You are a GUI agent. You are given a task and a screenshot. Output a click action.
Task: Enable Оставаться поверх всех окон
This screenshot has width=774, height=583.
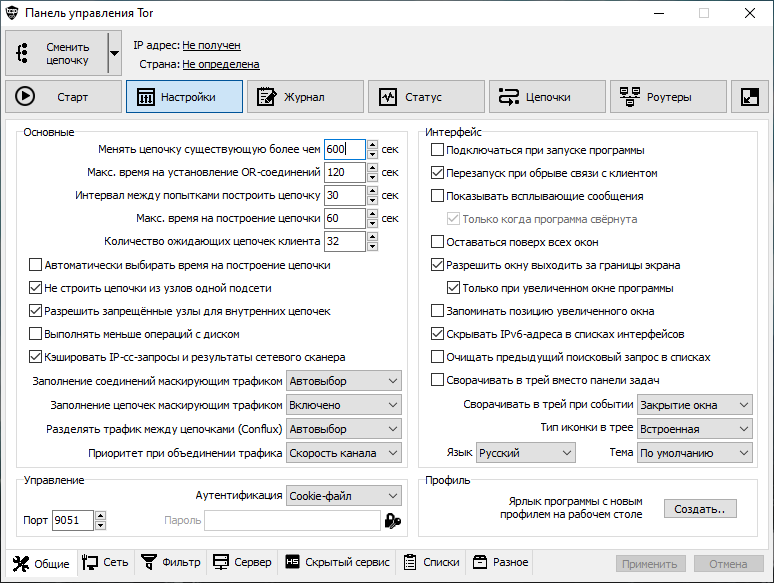(437, 242)
